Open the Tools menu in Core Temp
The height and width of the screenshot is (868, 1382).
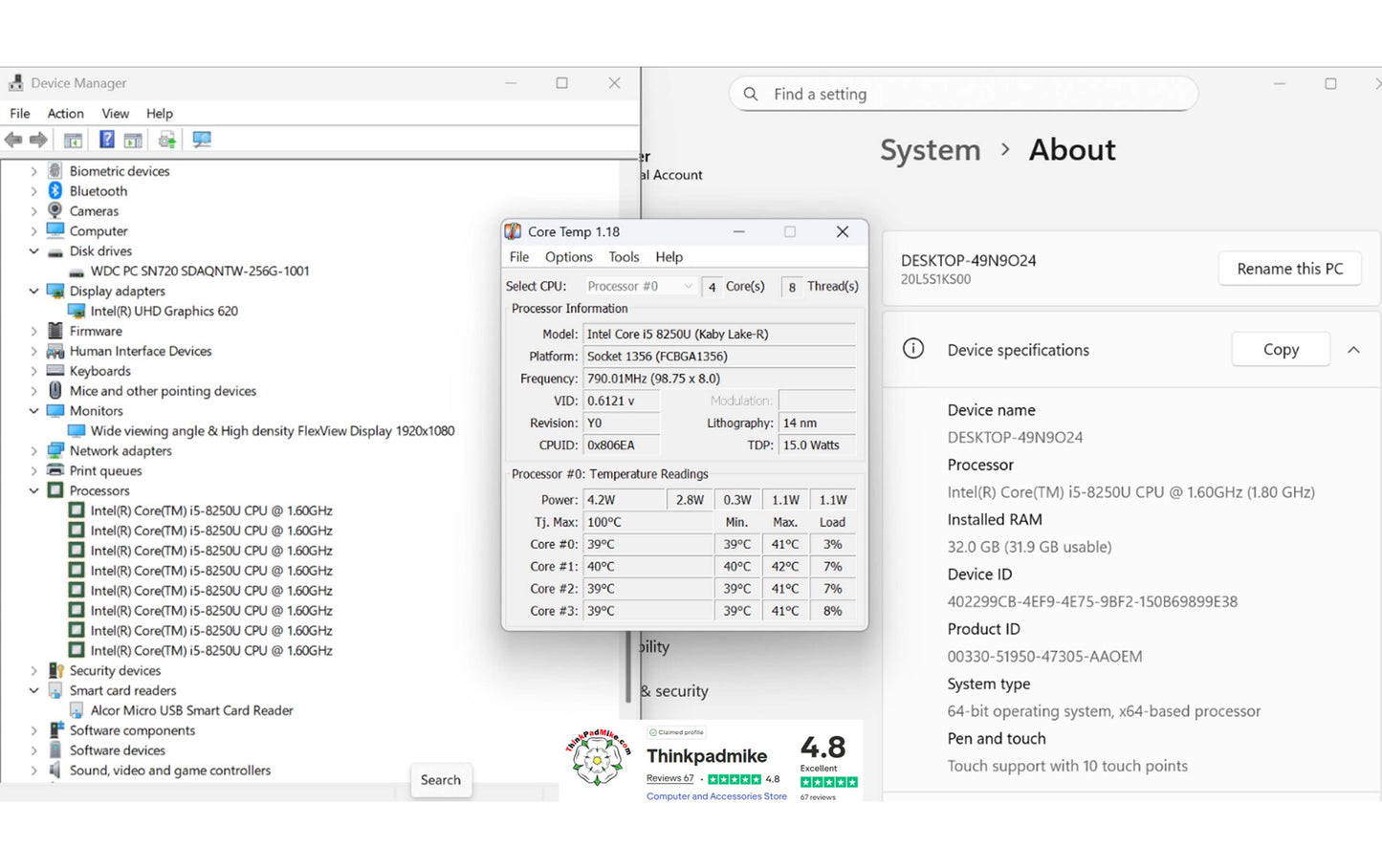624,257
